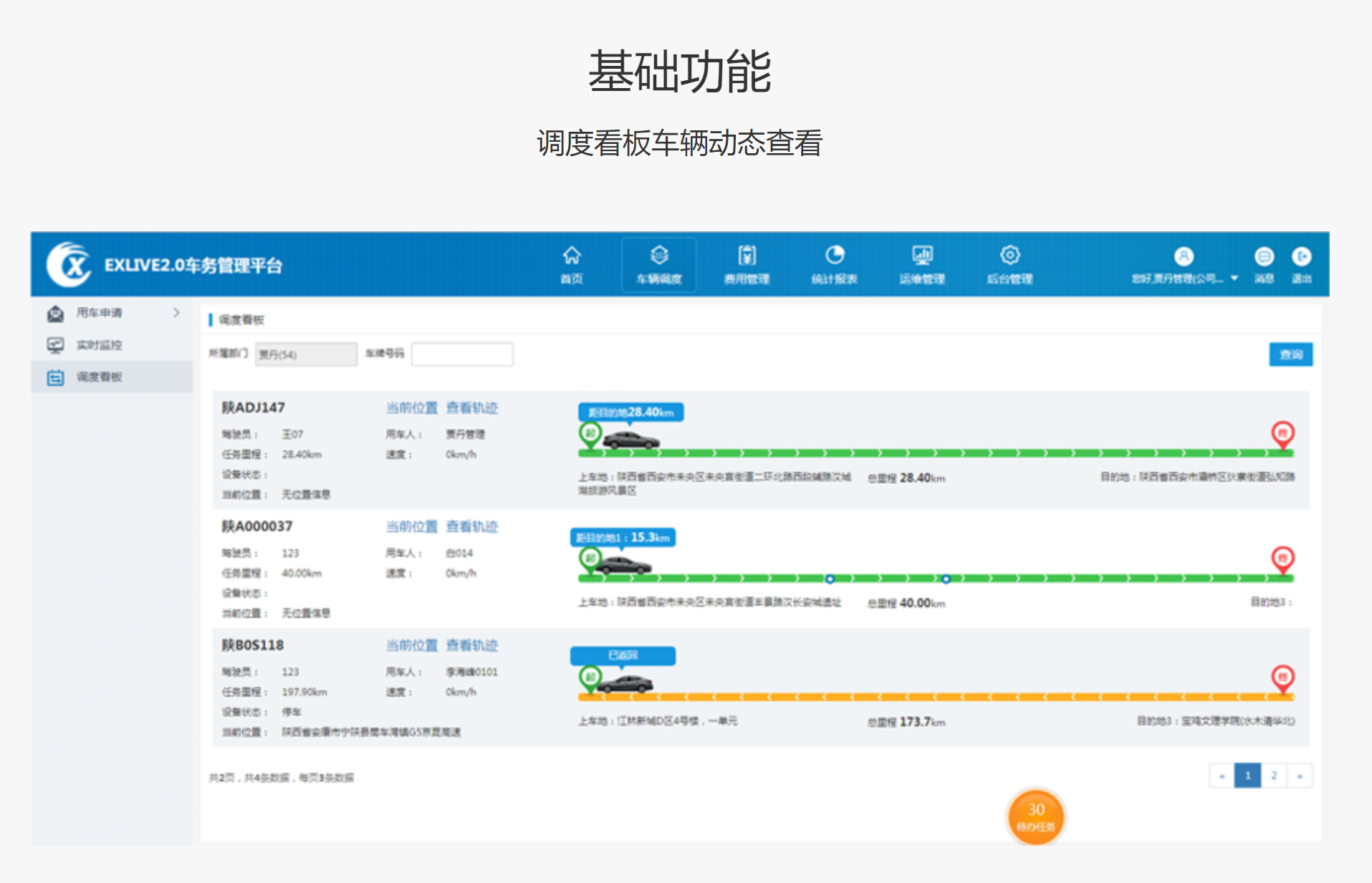Image resolution: width=1372 pixels, height=883 pixels.
Task: Go to page 2 in pagination
Action: pos(1274,776)
